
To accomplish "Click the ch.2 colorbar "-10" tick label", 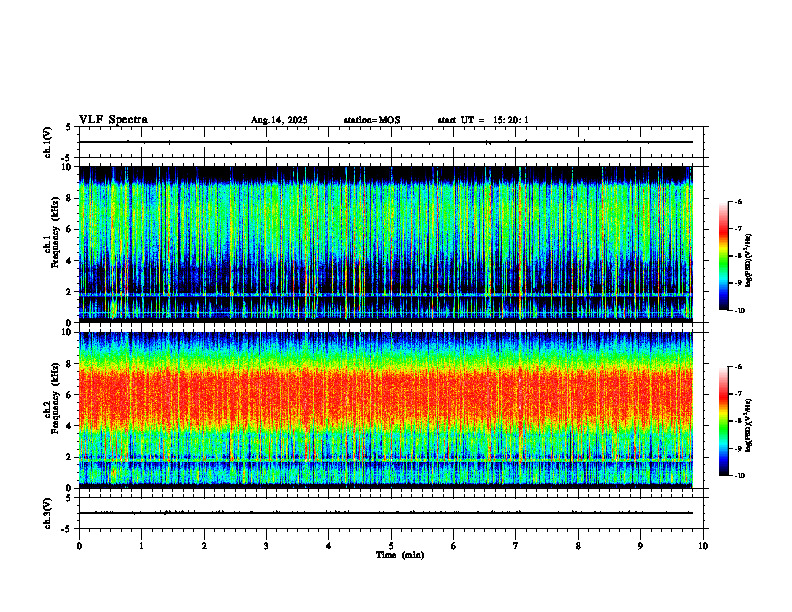I will (x=739, y=476).
